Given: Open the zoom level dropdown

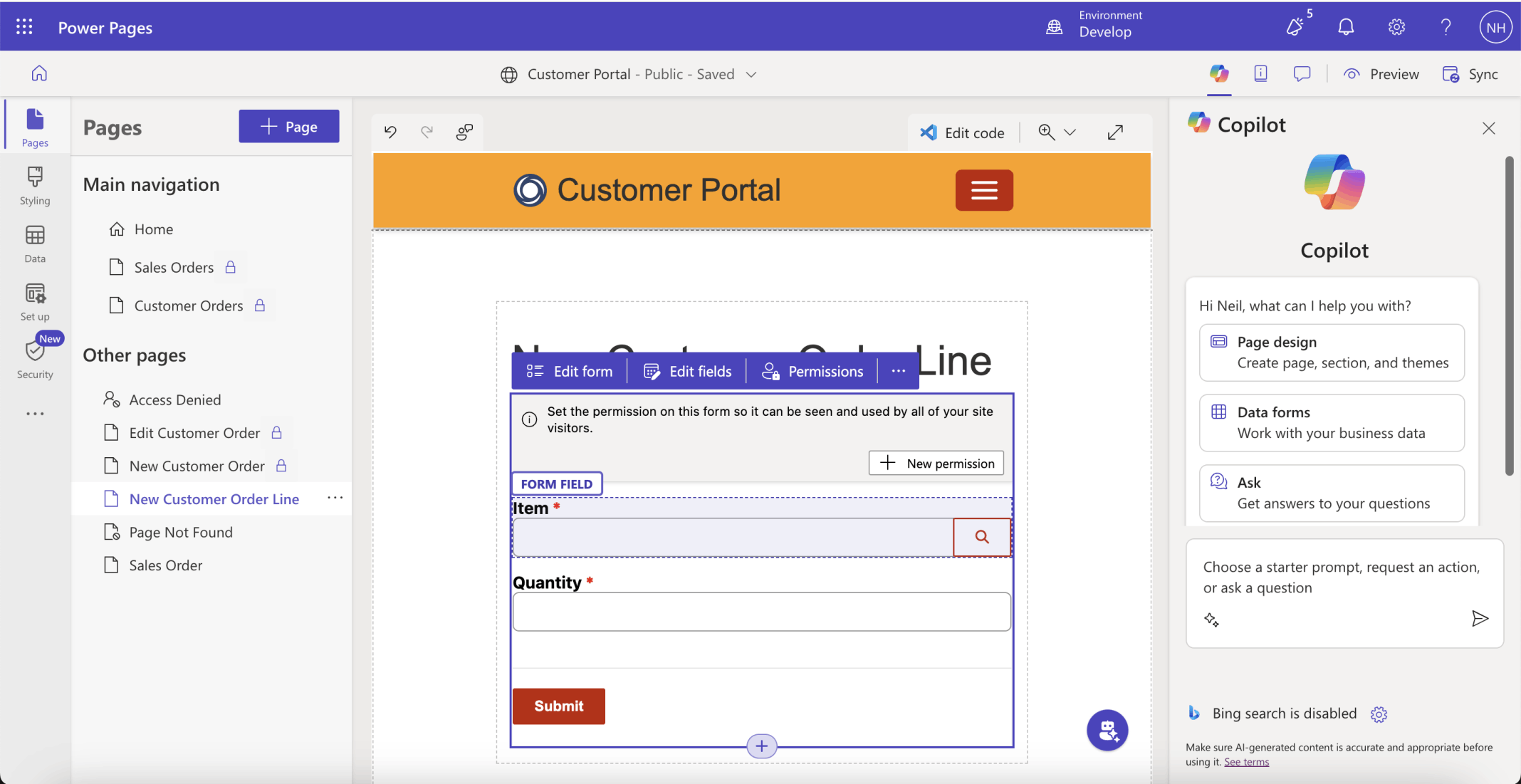Looking at the screenshot, I should (1070, 132).
